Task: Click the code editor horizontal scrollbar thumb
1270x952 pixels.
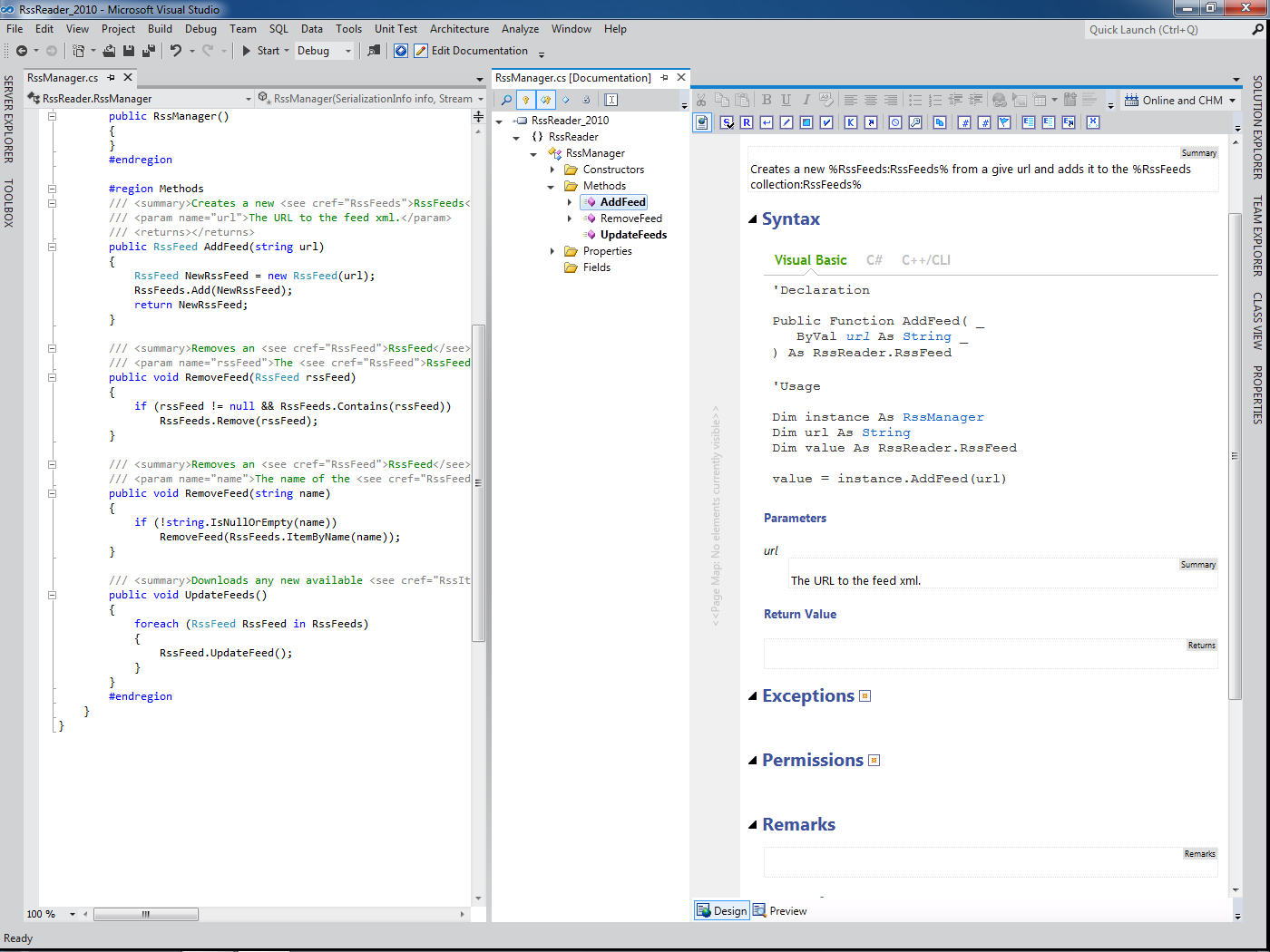Action: (145, 914)
